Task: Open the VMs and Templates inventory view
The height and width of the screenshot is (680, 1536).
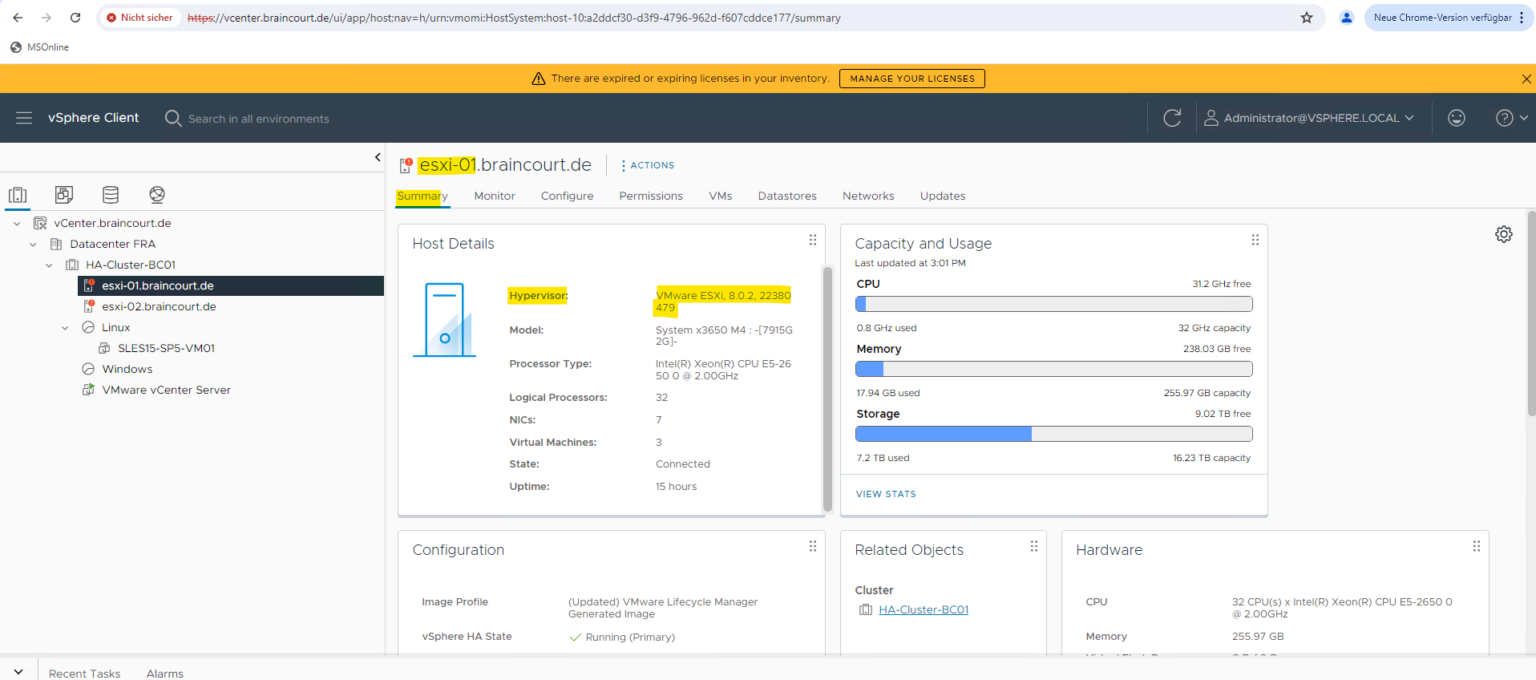Action: click(x=63, y=195)
